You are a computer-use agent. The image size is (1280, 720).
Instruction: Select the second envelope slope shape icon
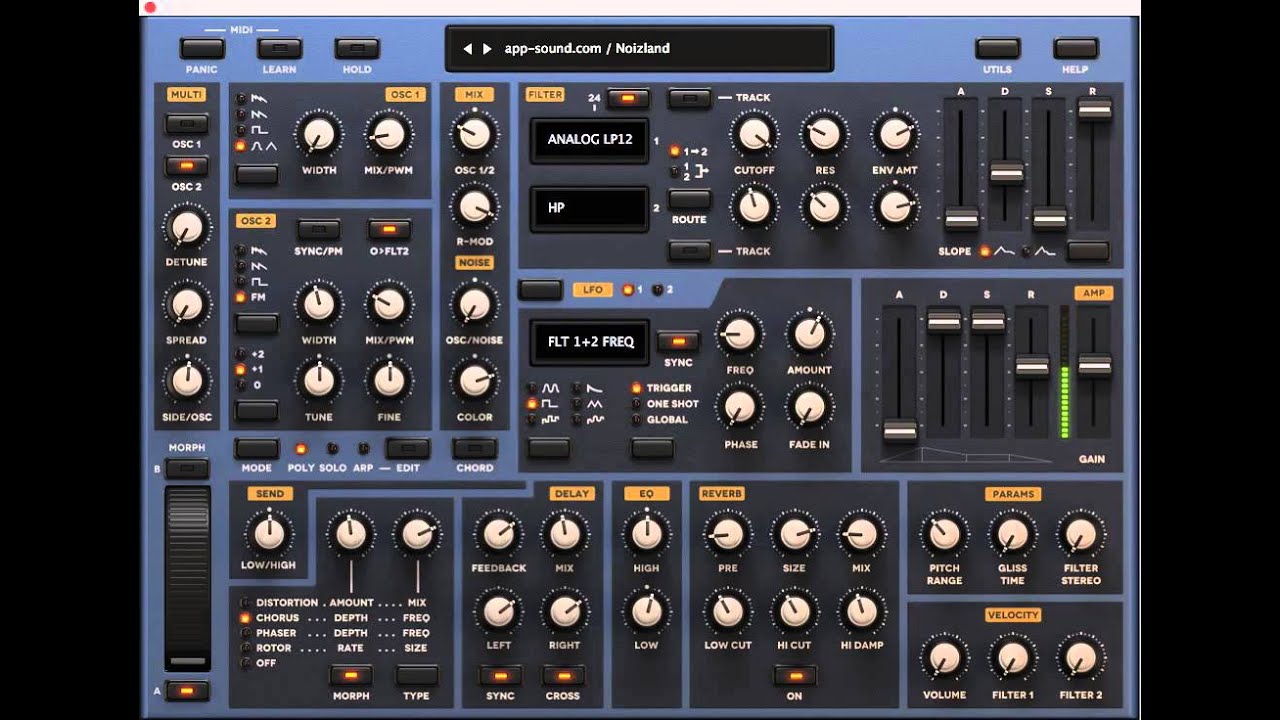click(x=1044, y=251)
